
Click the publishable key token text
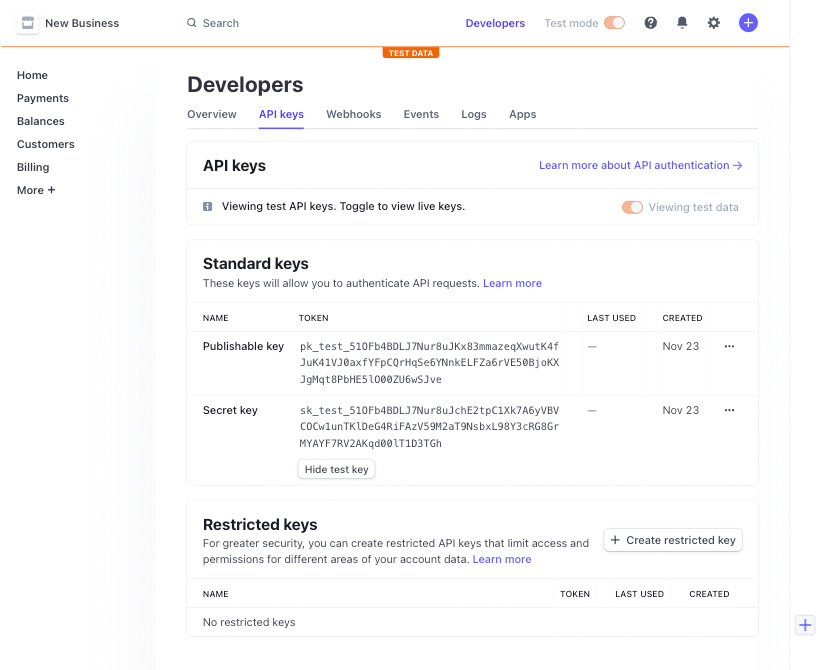tap(429, 362)
